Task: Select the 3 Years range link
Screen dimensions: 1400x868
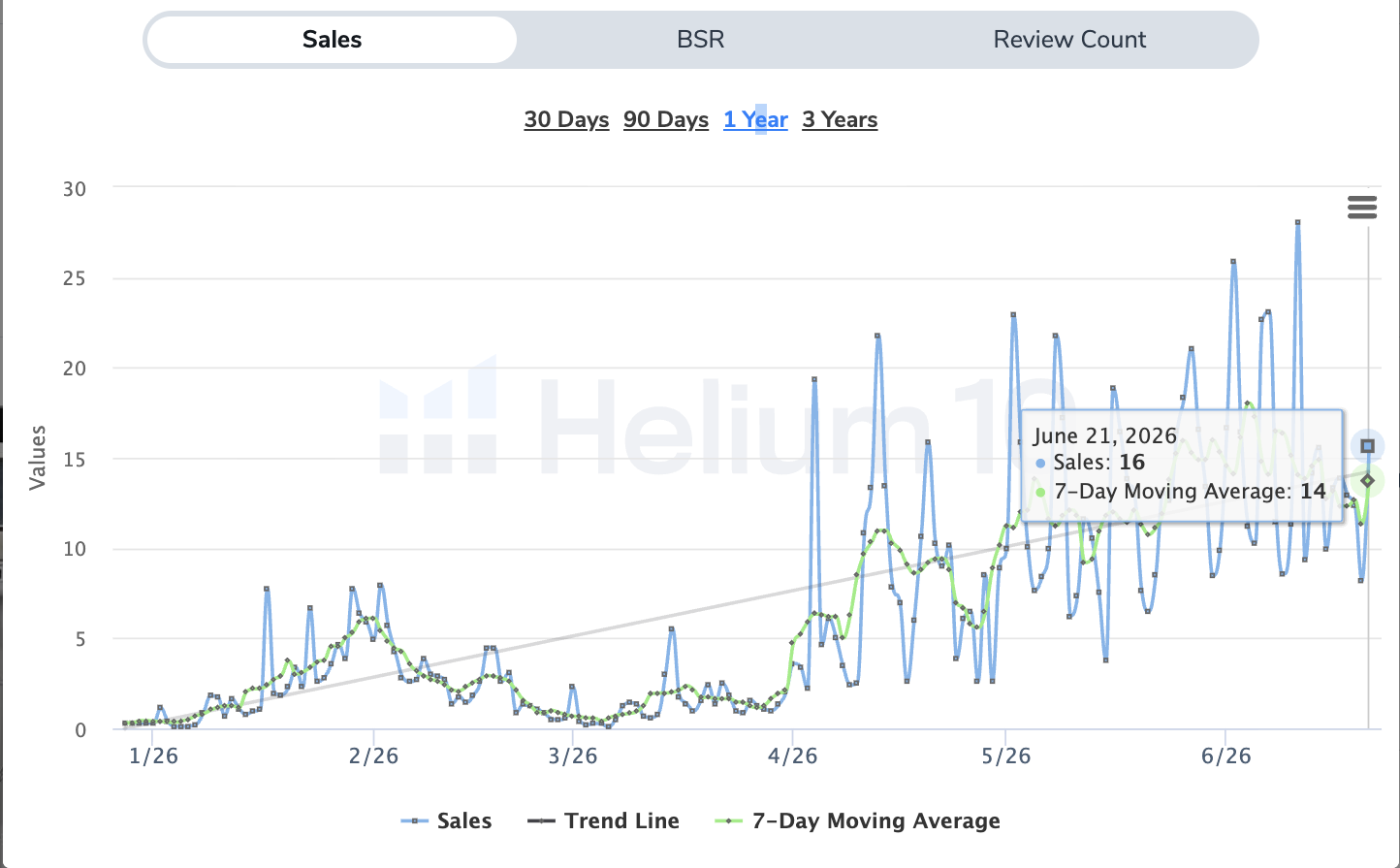Action: (x=840, y=119)
